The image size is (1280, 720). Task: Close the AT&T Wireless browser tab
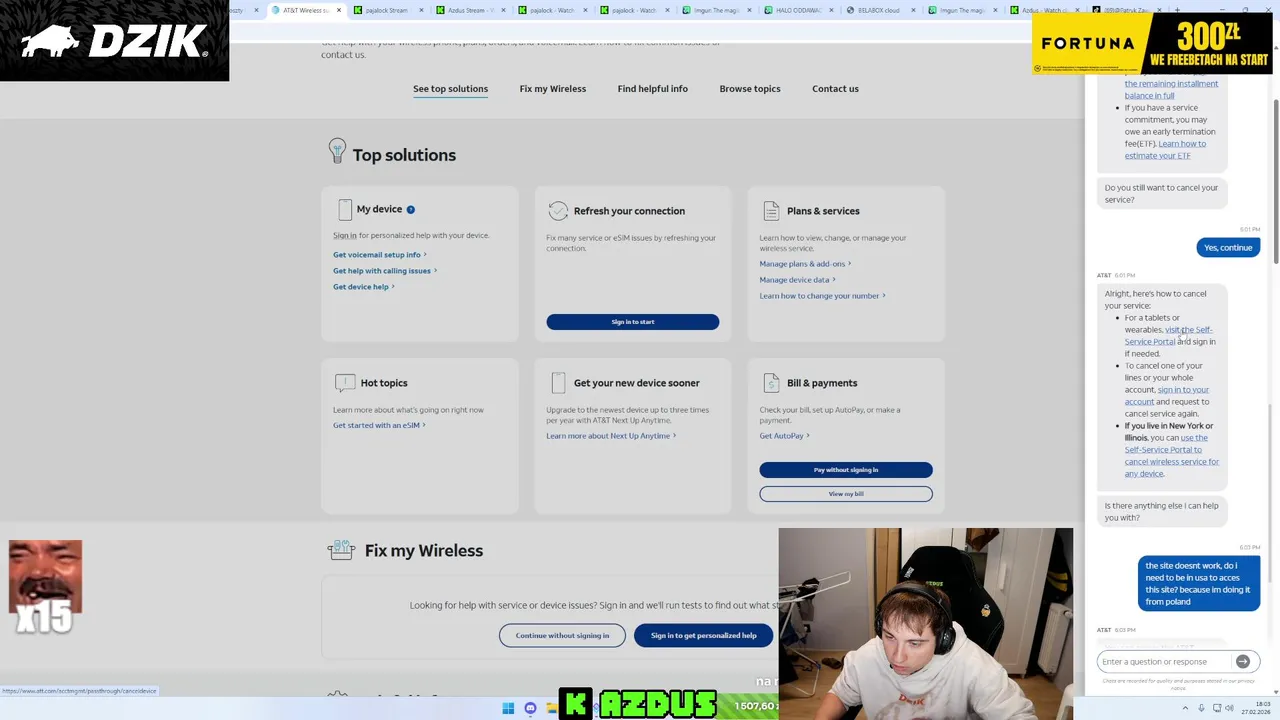pyautogui.click(x=339, y=10)
